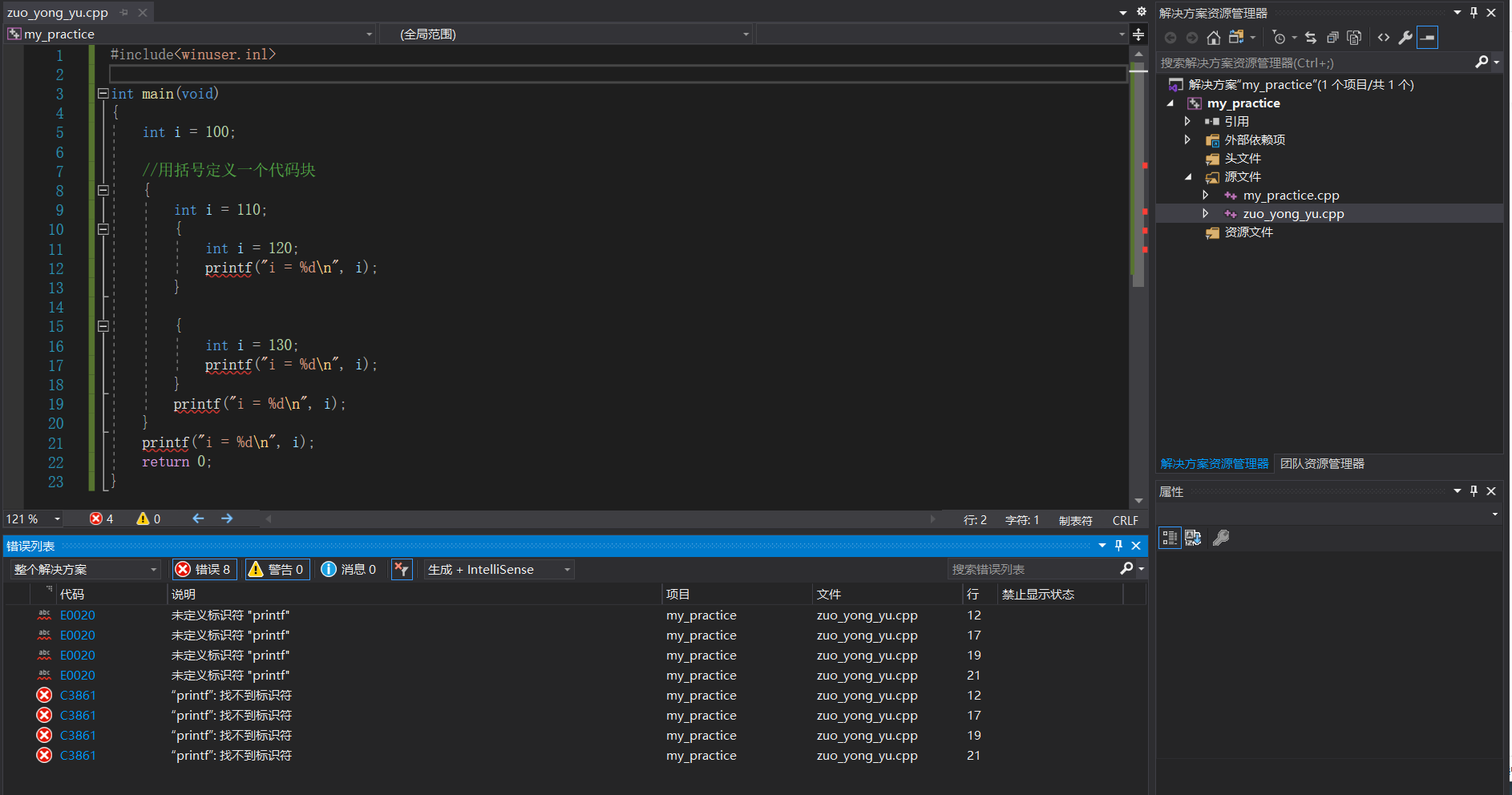
Task: Pin the Solution Explorer panel
Action: (x=1474, y=13)
